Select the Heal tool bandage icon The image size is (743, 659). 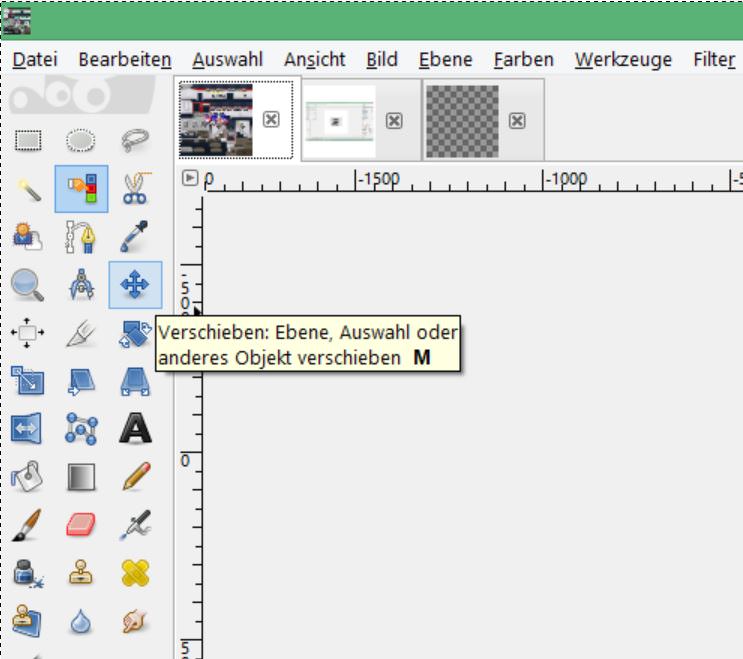tap(136, 573)
